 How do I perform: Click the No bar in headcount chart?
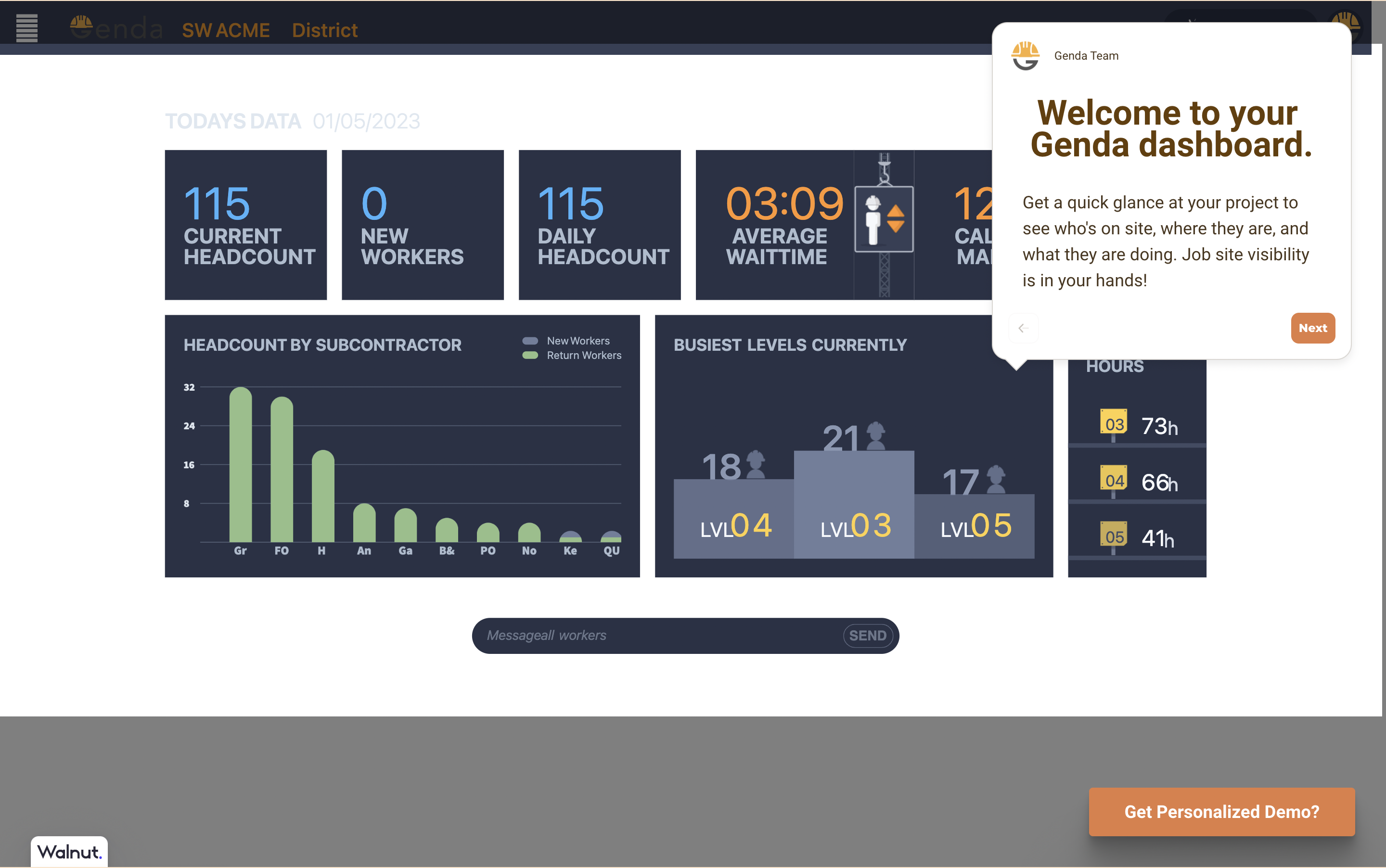[529, 532]
